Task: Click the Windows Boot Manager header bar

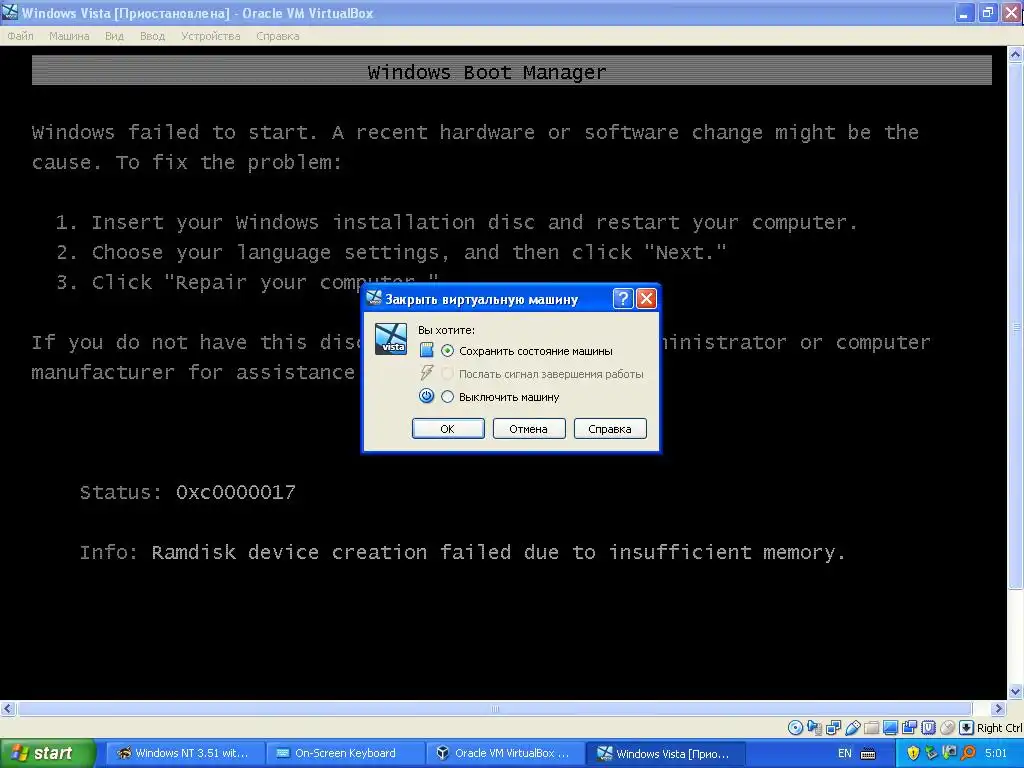Action: (511, 71)
